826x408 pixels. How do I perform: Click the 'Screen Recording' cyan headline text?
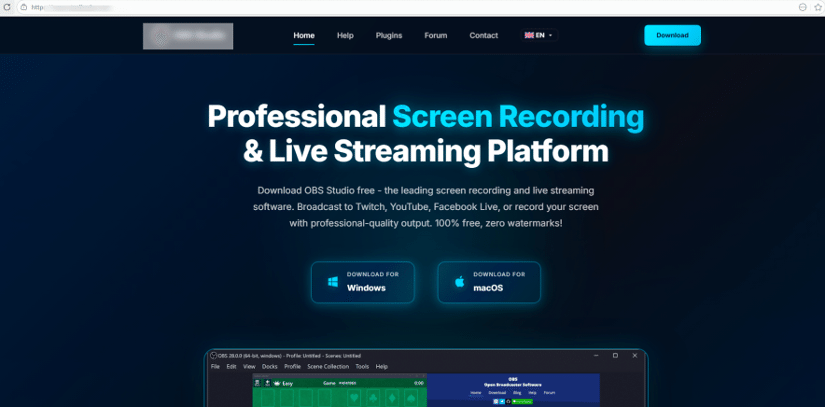(x=518, y=117)
